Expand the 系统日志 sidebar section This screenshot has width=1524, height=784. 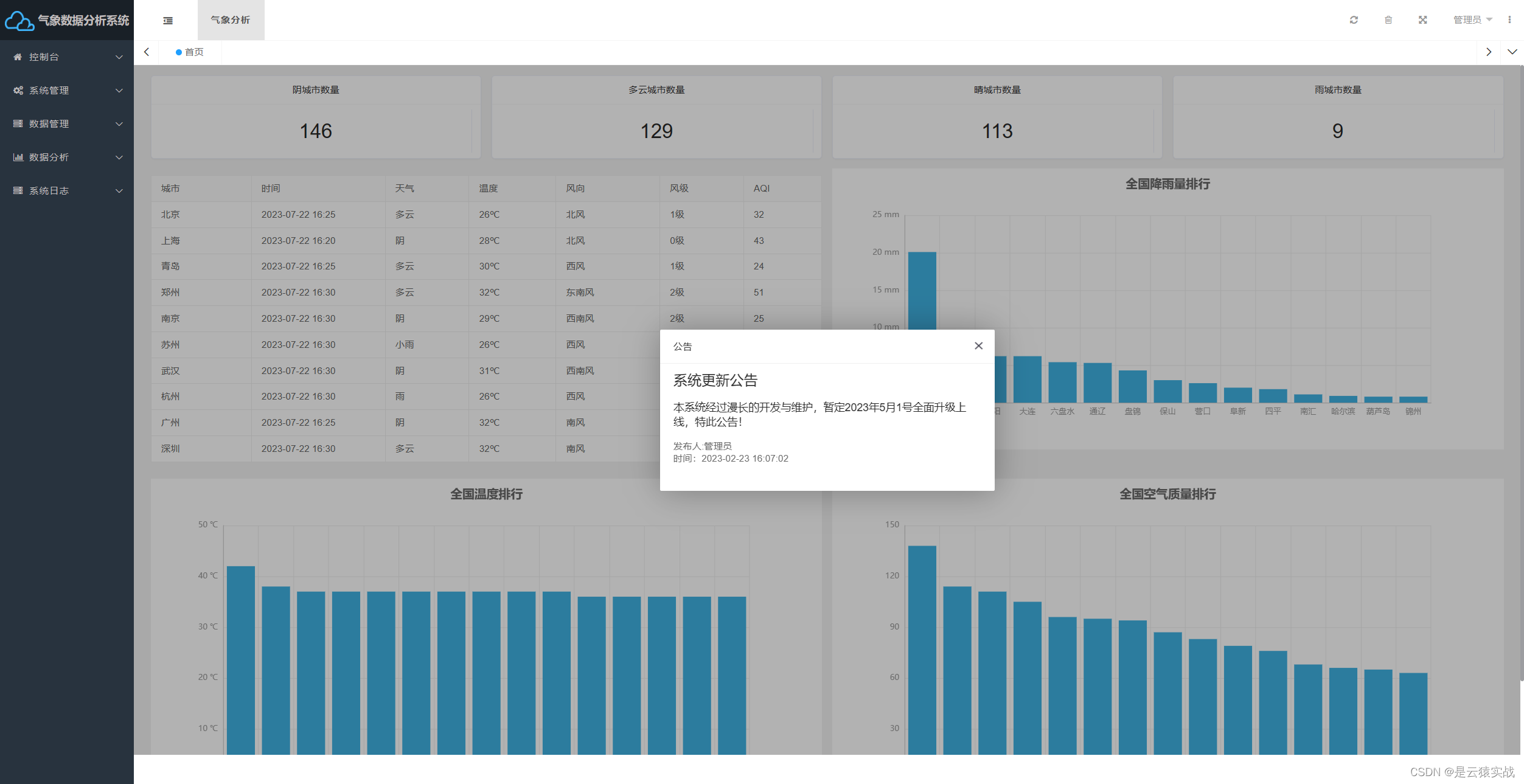(65, 190)
